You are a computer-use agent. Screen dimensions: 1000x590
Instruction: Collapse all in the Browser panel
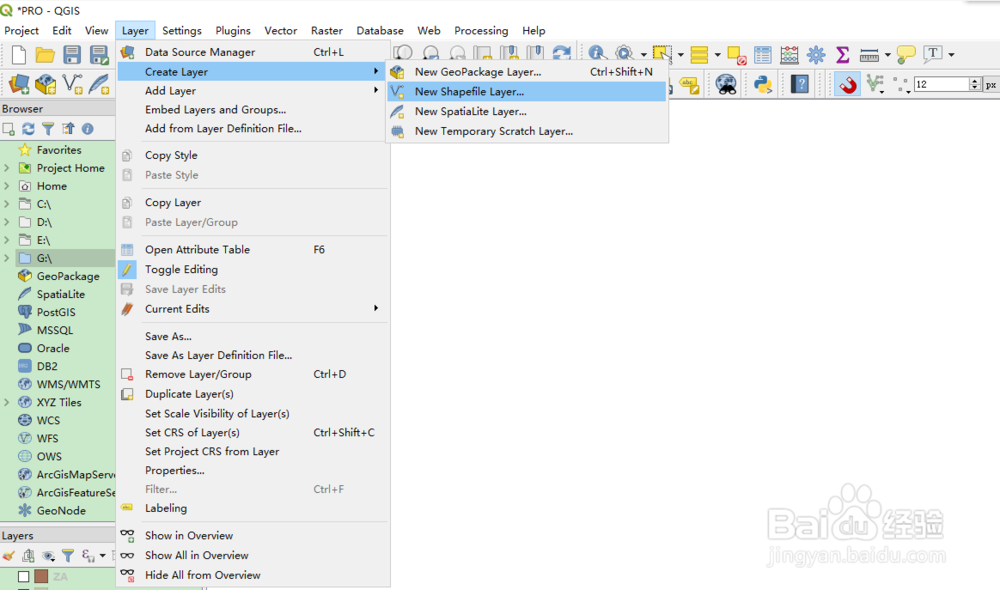(x=68, y=129)
